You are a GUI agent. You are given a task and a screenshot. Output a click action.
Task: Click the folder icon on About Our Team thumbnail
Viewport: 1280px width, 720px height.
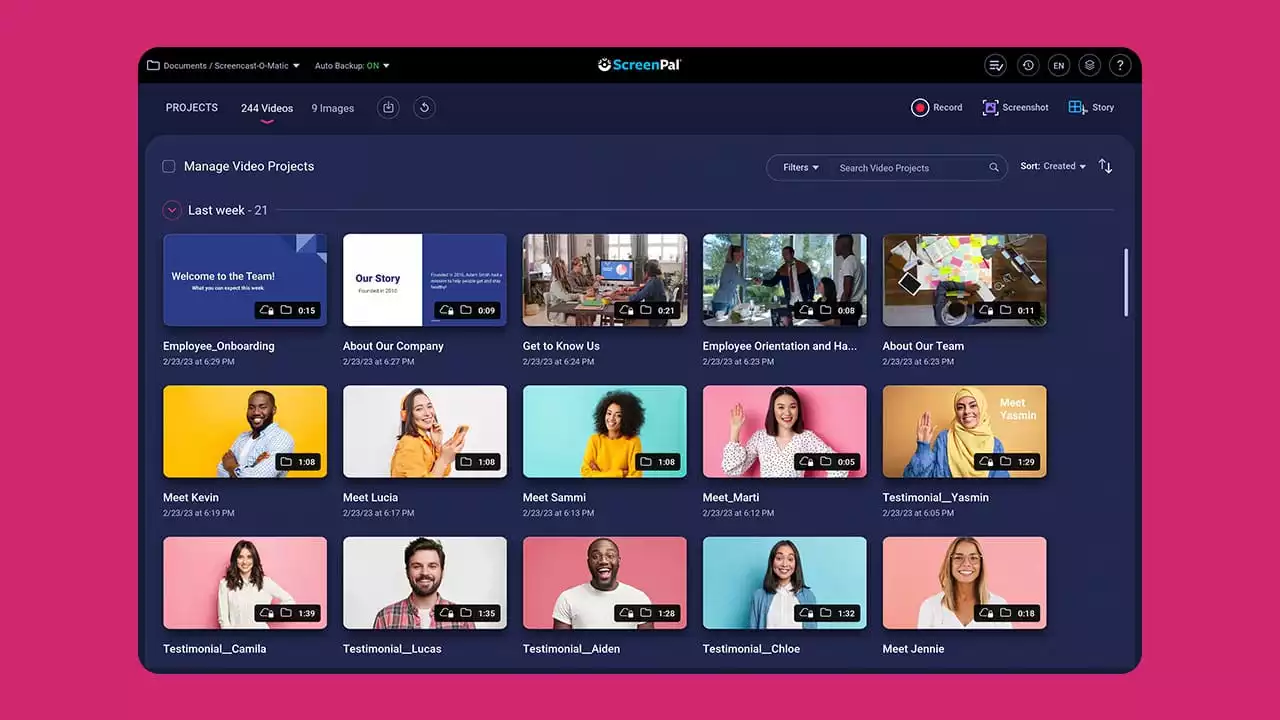[1006, 310]
